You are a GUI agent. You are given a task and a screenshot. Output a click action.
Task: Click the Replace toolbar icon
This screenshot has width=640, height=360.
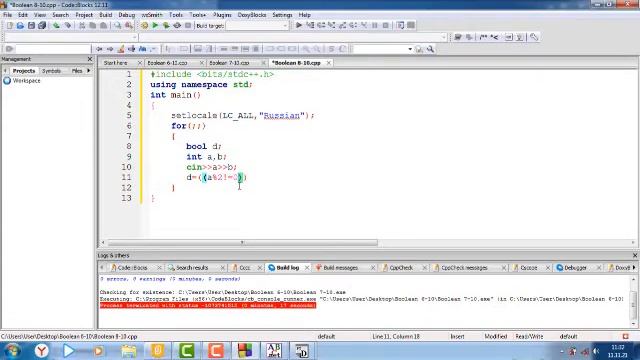[129, 25]
